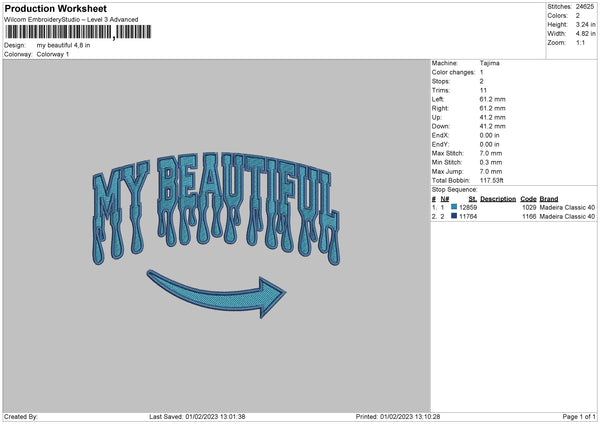The height and width of the screenshot is (424, 600).
Task: Click the Machine value Tajima
Action: coord(489,63)
